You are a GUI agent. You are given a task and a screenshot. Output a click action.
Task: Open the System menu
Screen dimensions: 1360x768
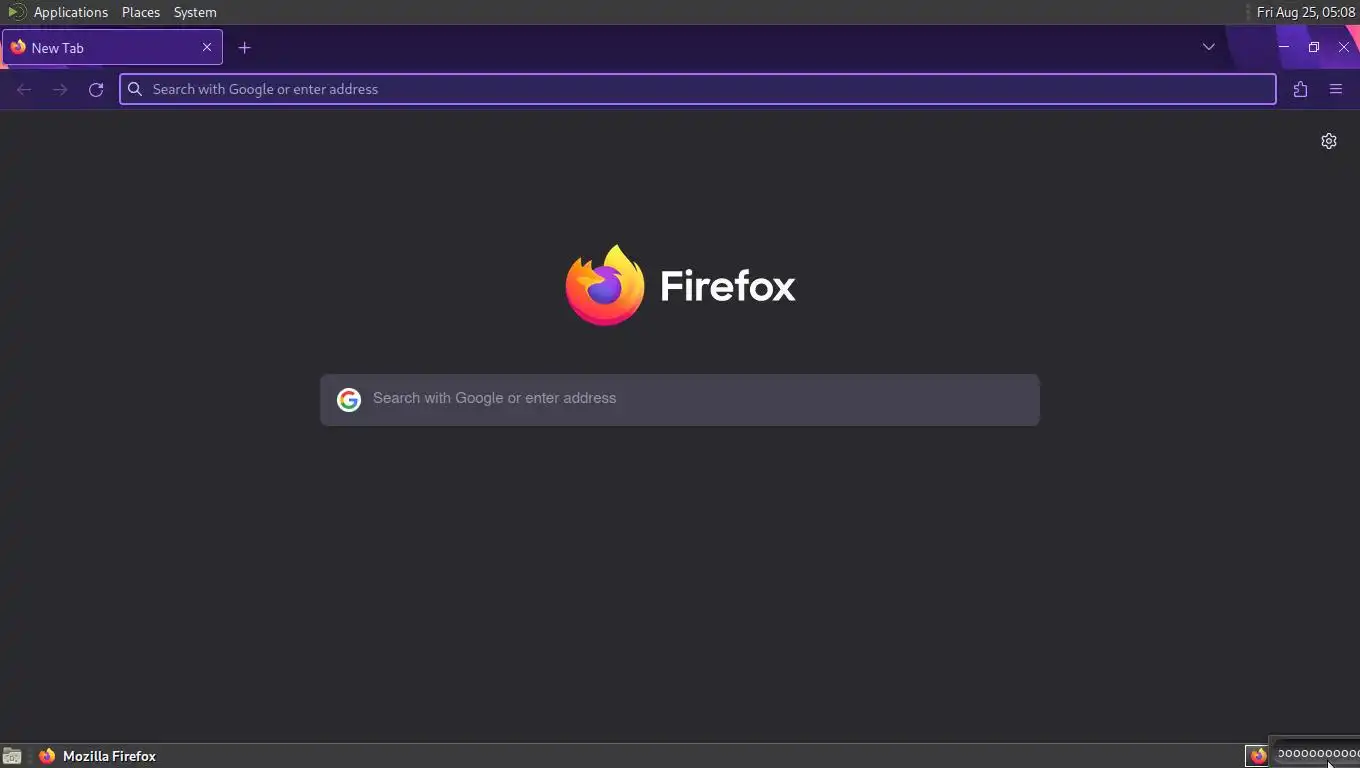pyautogui.click(x=195, y=12)
